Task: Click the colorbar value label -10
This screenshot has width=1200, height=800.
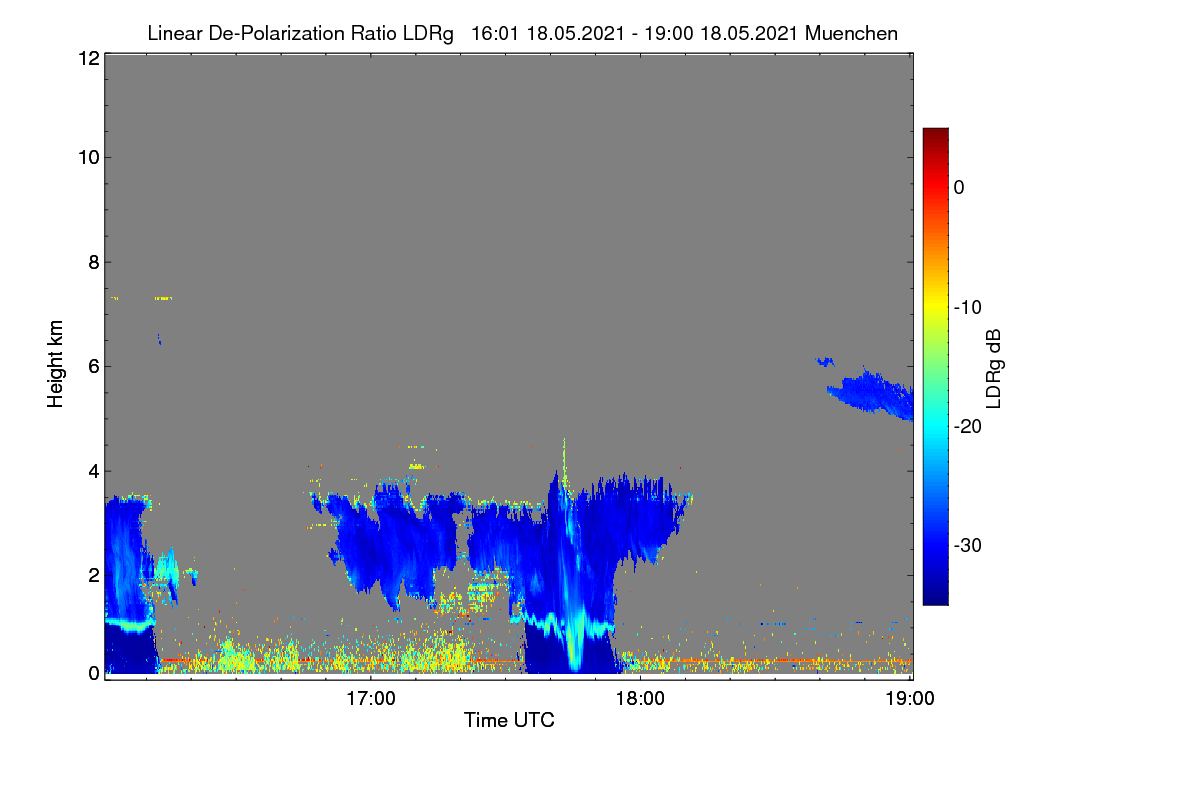Action: click(968, 307)
